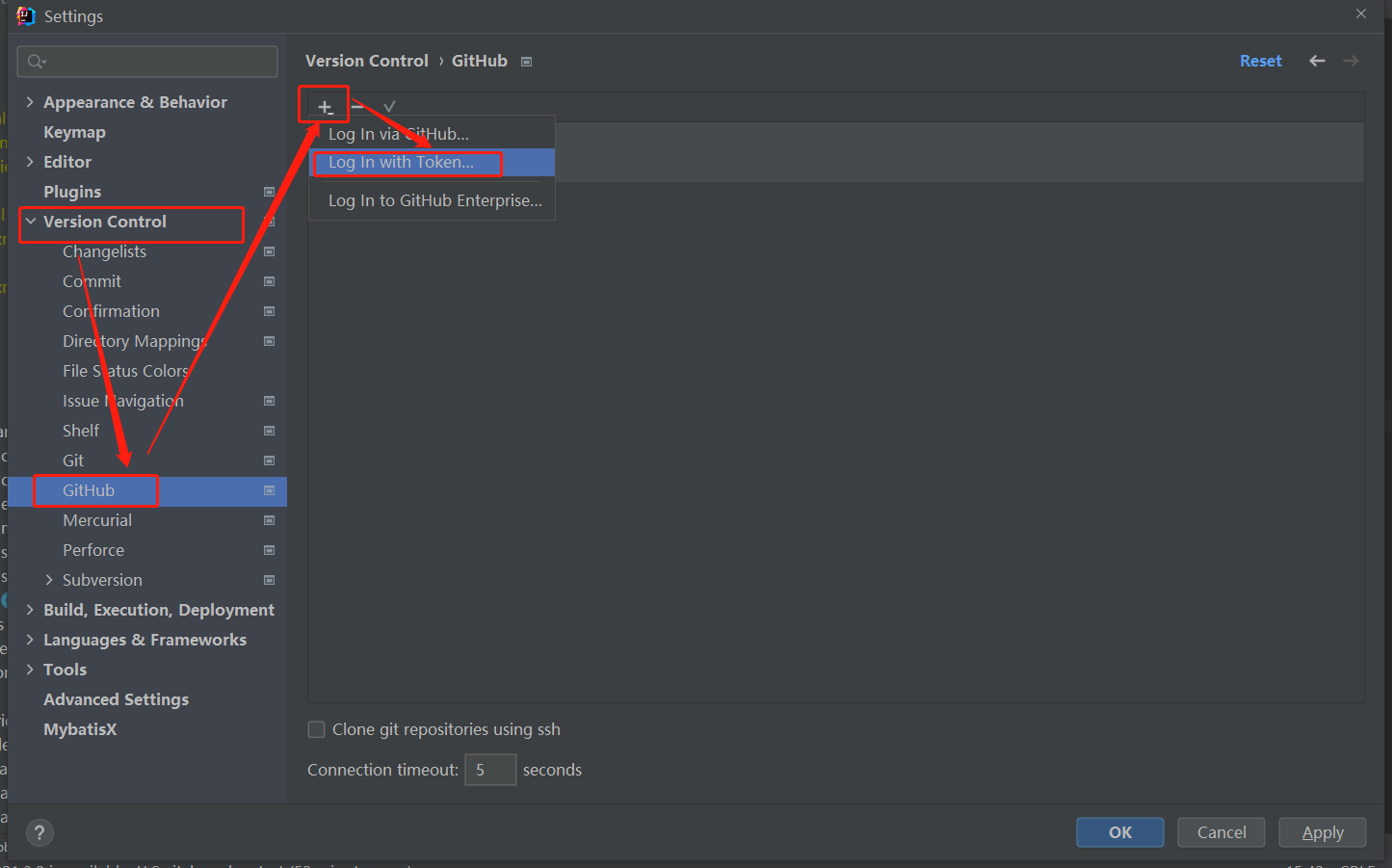Screen dimensions: 1392x868
Task: Choose Log In via GitHub option
Action: pos(432,134)
